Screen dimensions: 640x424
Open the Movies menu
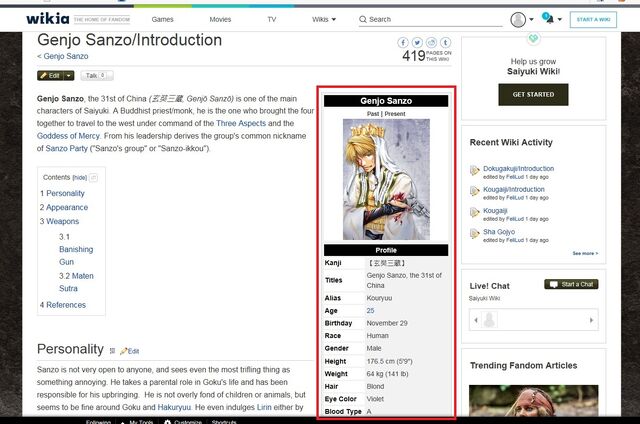pyautogui.click(x=220, y=19)
